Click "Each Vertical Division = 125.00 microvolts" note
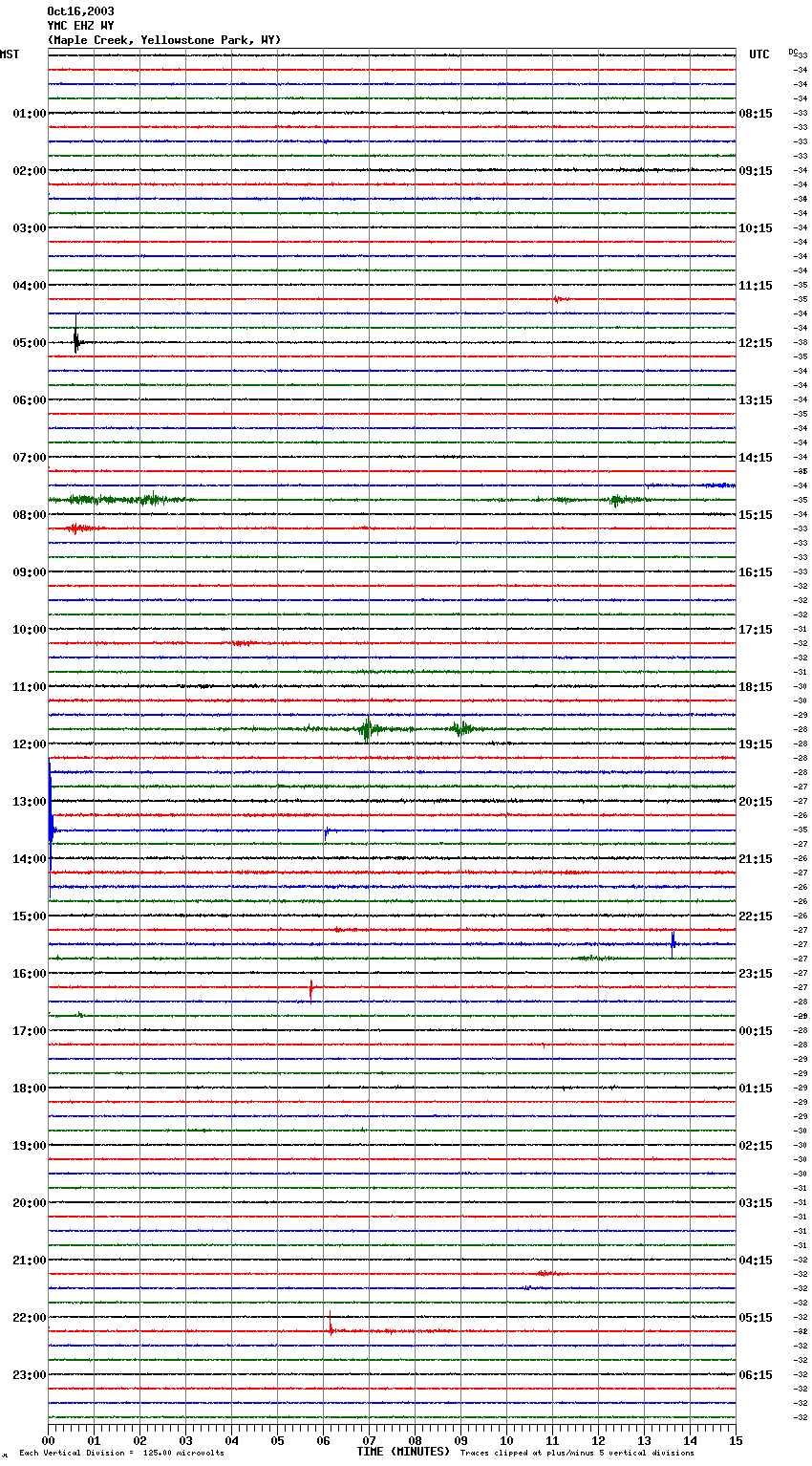 (x=121, y=1453)
